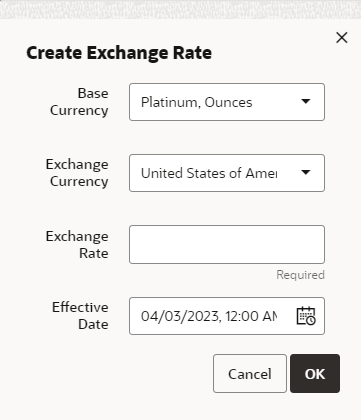Select the 'United States of Amer' value text

pos(209,173)
